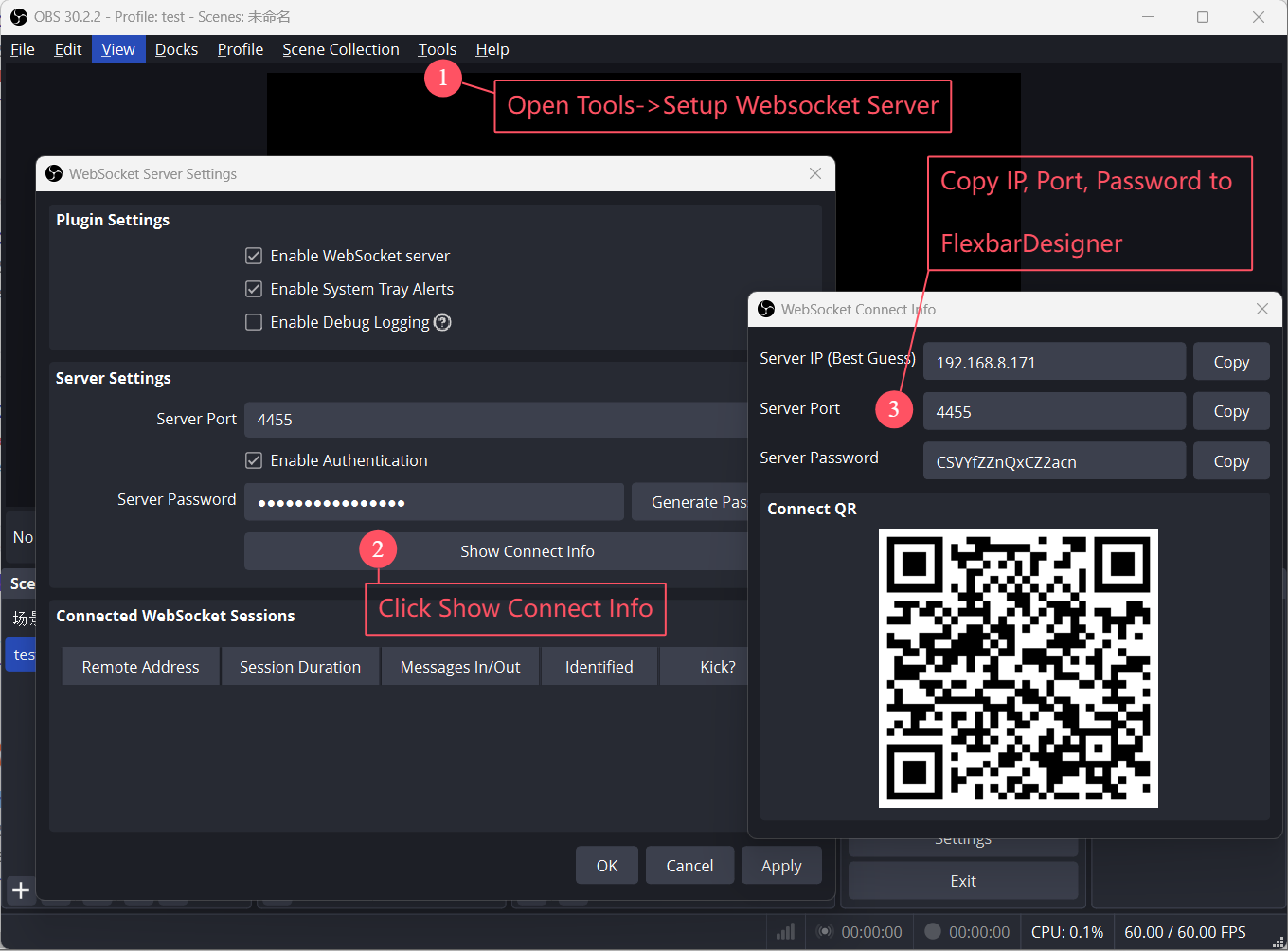Click the Apply button
Viewport: 1288px width, 951px height.
pyautogui.click(x=781, y=866)
